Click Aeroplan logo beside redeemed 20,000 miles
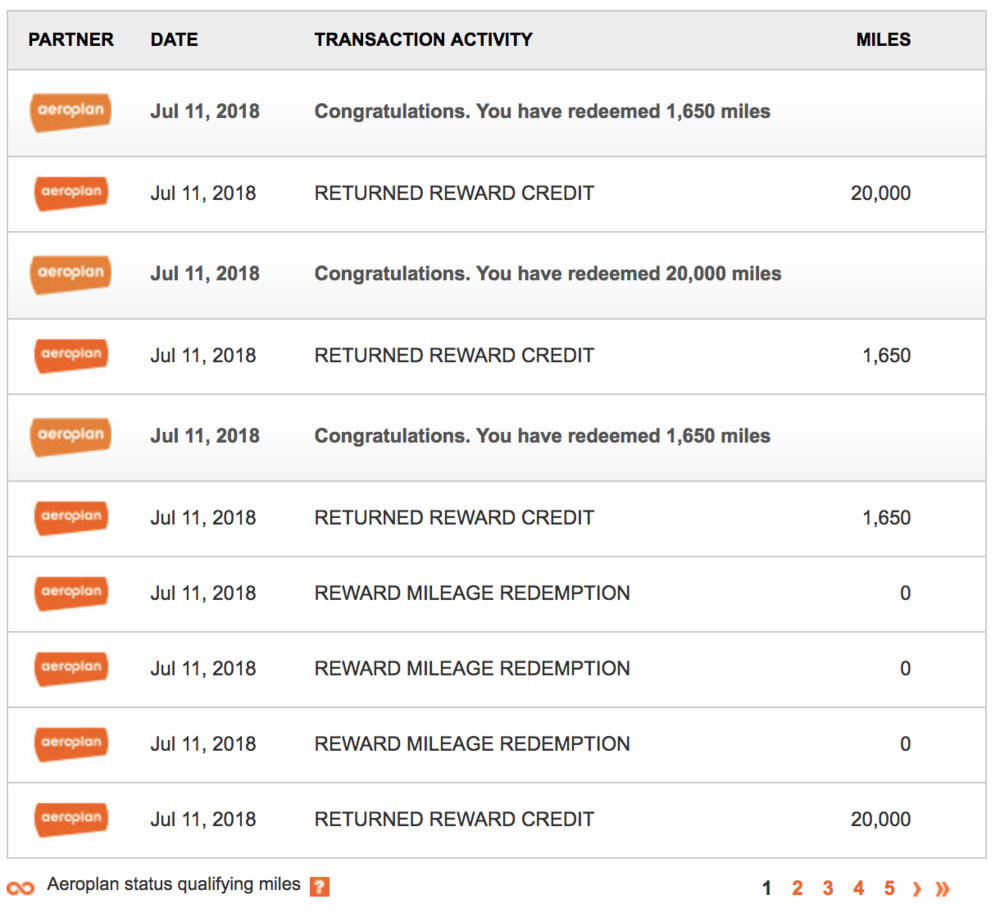This screenshot has height=913, width=1000. click(x=70, y=273)
